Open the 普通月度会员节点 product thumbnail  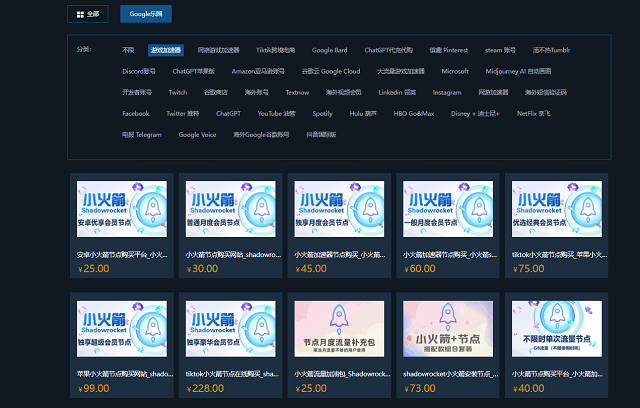click(x=229, y=209)
